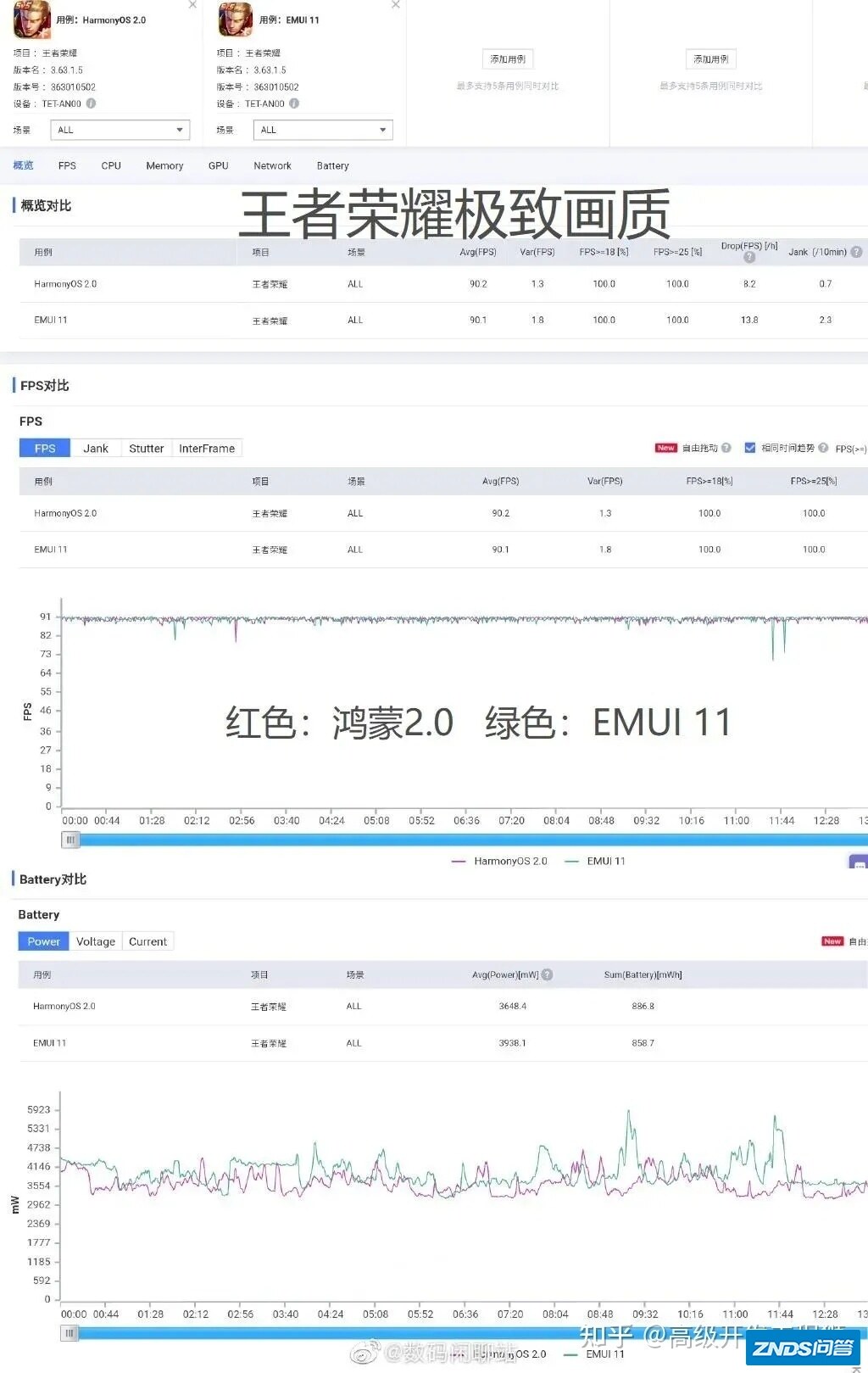
Task: Select the blue FPS sub-tab in FPS对比
Action: click(45, 449)
